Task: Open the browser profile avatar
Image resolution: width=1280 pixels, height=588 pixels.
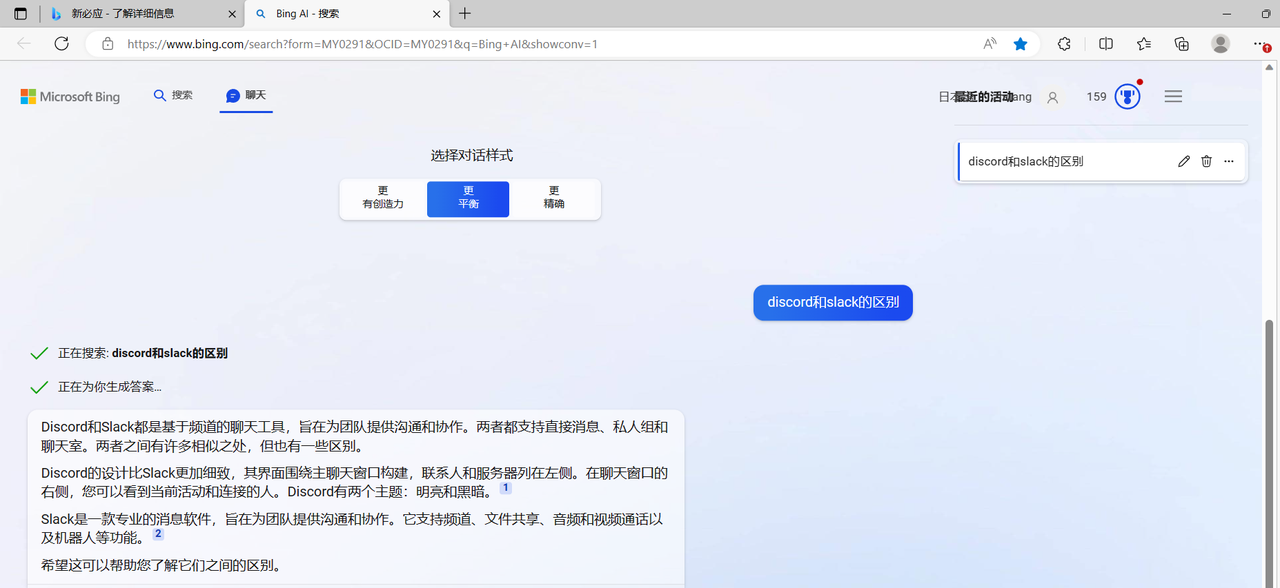Action: 1220,44
